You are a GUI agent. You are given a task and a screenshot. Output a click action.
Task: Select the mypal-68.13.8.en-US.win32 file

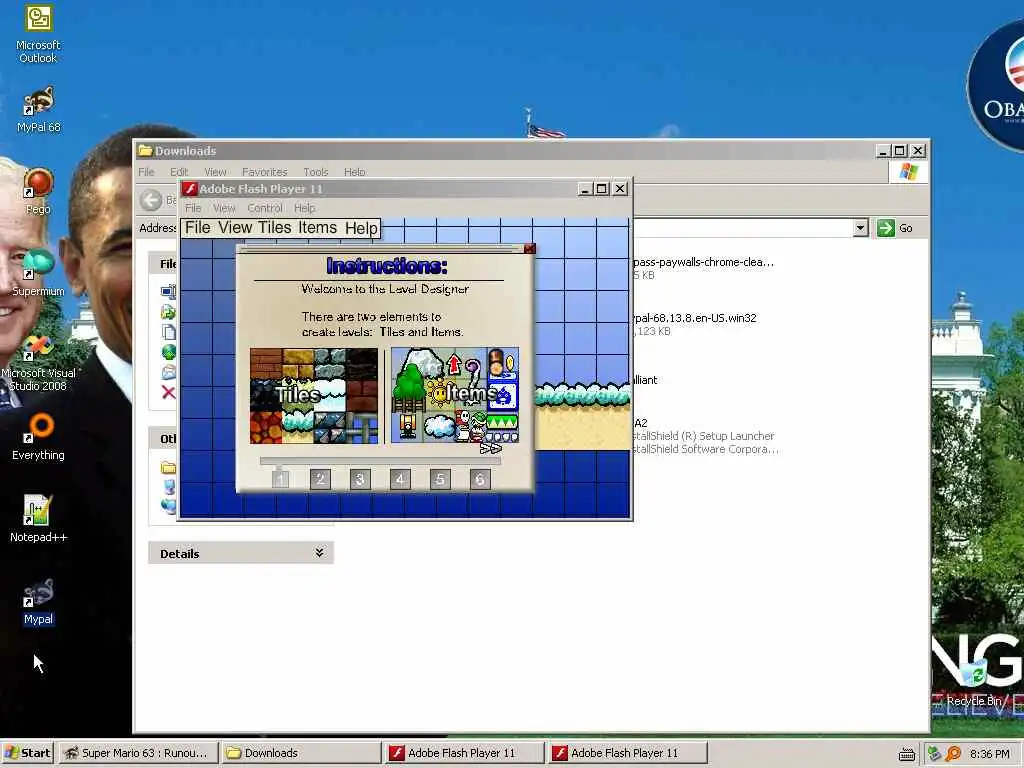pos(694,324)
